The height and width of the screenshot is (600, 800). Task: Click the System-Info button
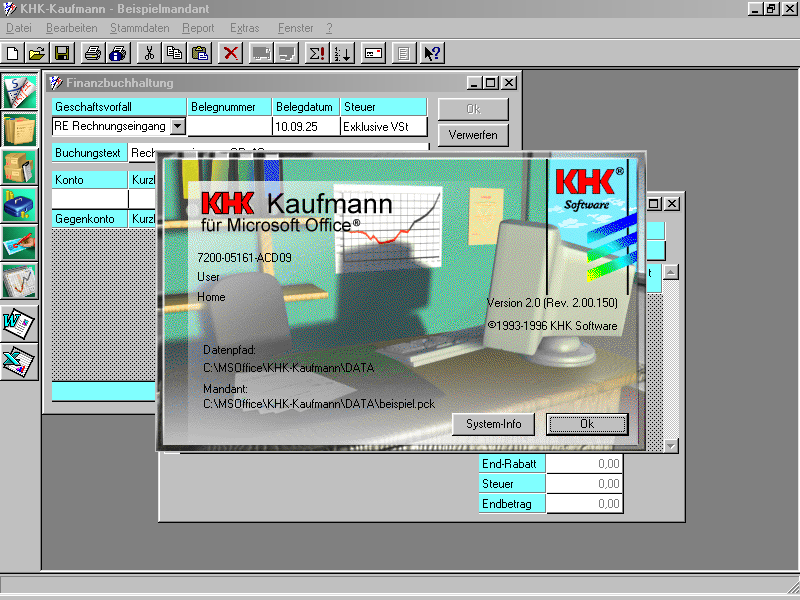click(493, 424)
